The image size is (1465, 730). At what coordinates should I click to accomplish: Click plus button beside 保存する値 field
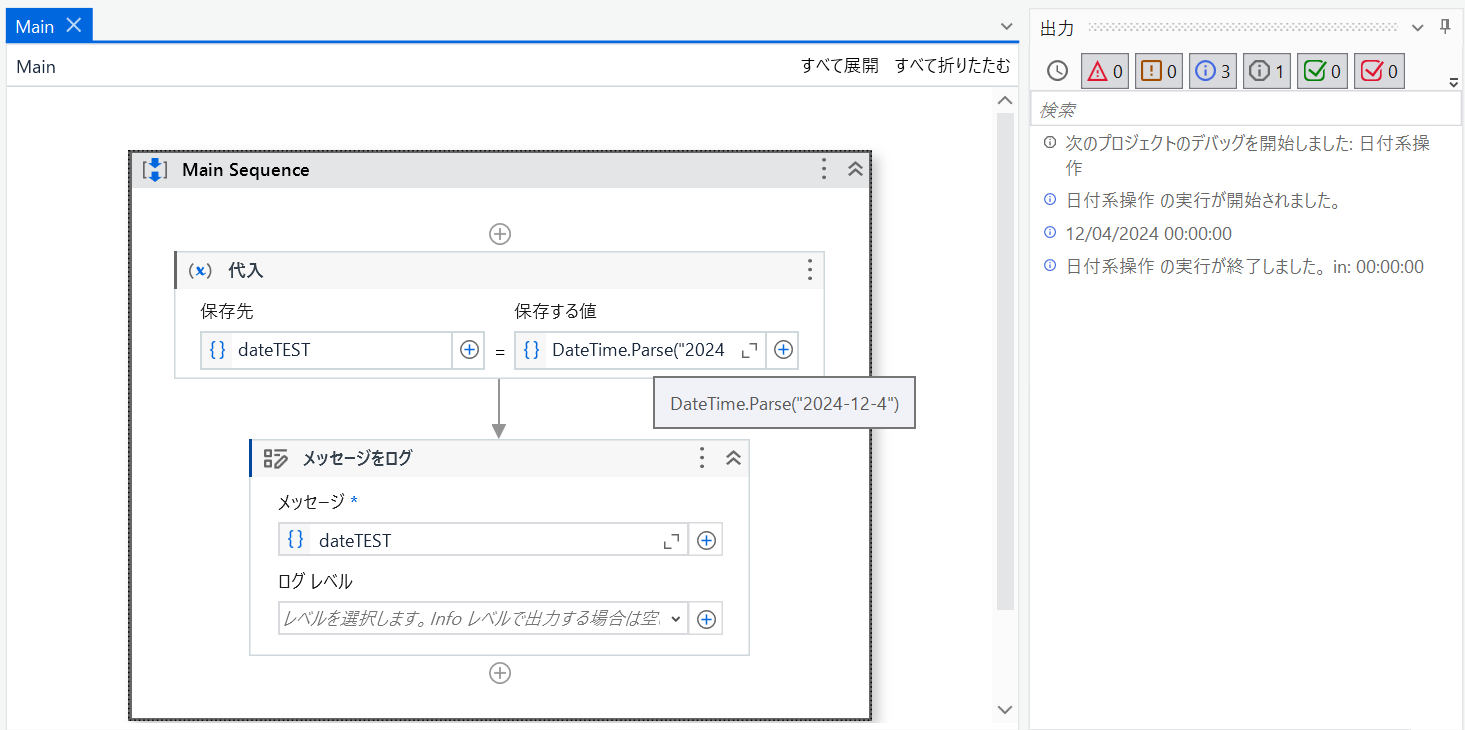(784, 350)
